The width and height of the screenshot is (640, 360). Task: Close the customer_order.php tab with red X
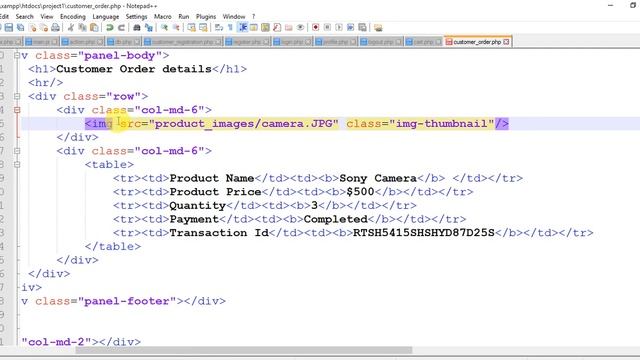506,42
